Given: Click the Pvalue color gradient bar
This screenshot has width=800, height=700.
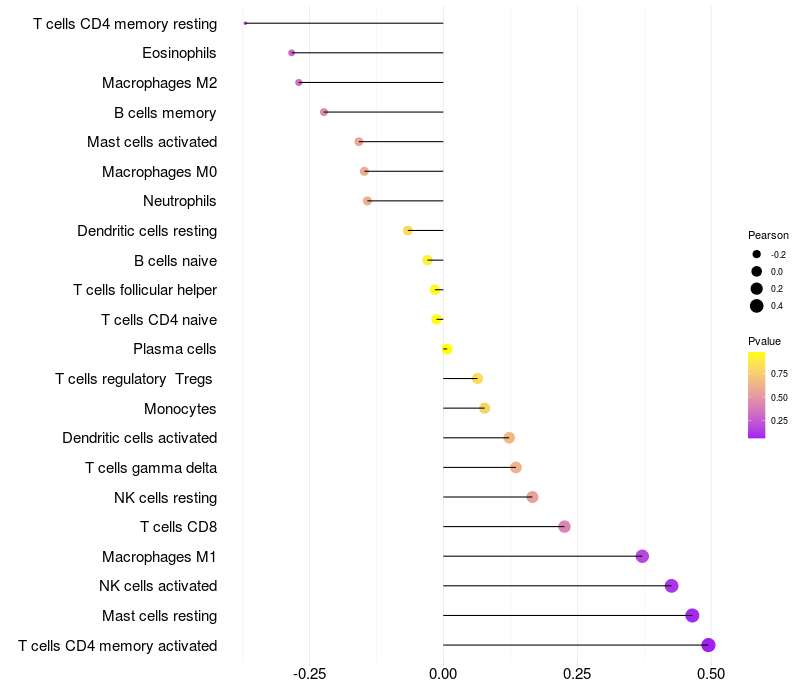Looking at the screenshot, I should coord(757,395).
